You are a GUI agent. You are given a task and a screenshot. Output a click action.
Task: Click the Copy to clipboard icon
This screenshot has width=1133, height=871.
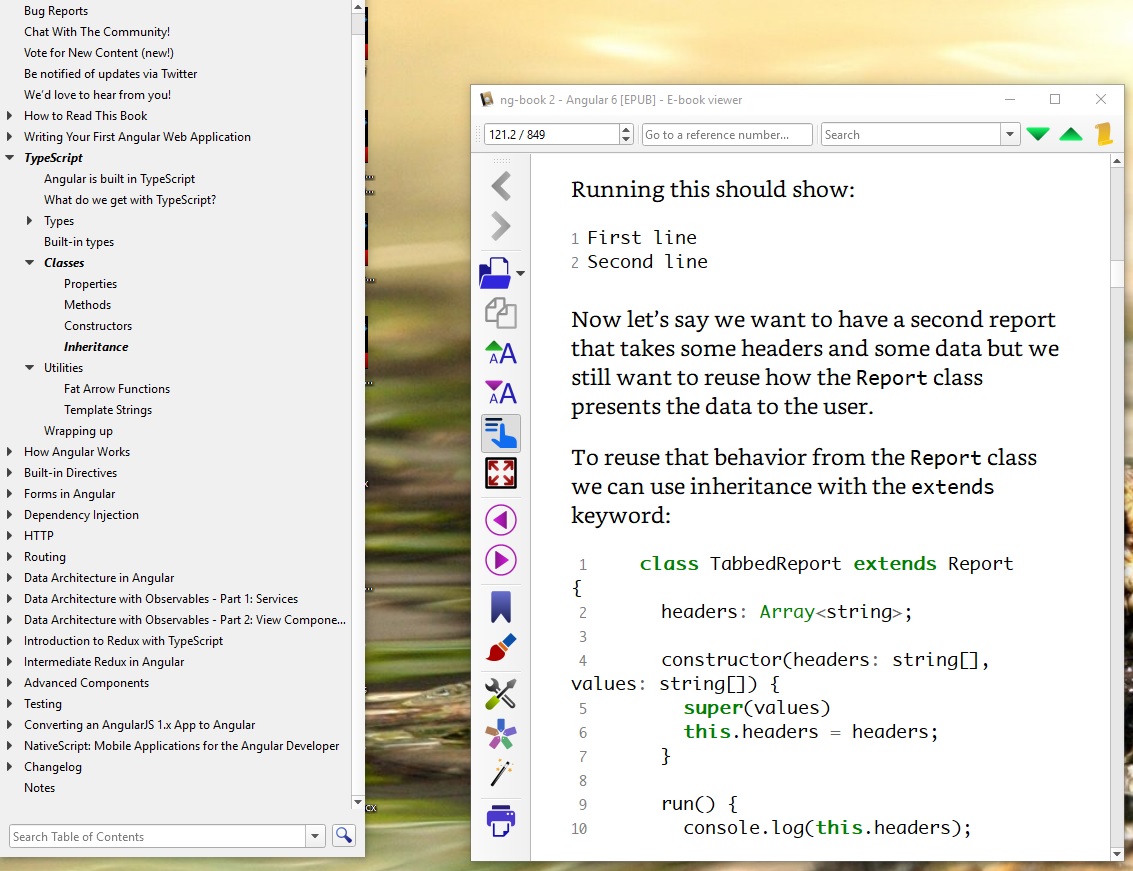click(501, 313)
